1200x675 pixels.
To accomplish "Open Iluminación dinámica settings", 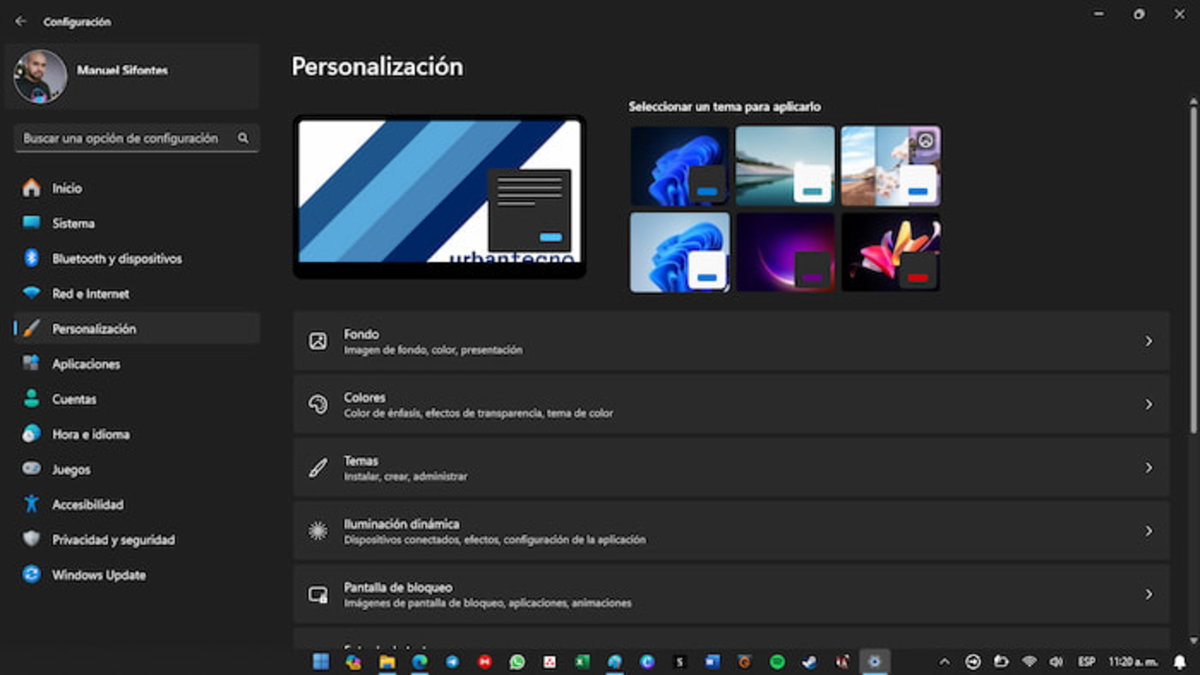I will 731,531.
